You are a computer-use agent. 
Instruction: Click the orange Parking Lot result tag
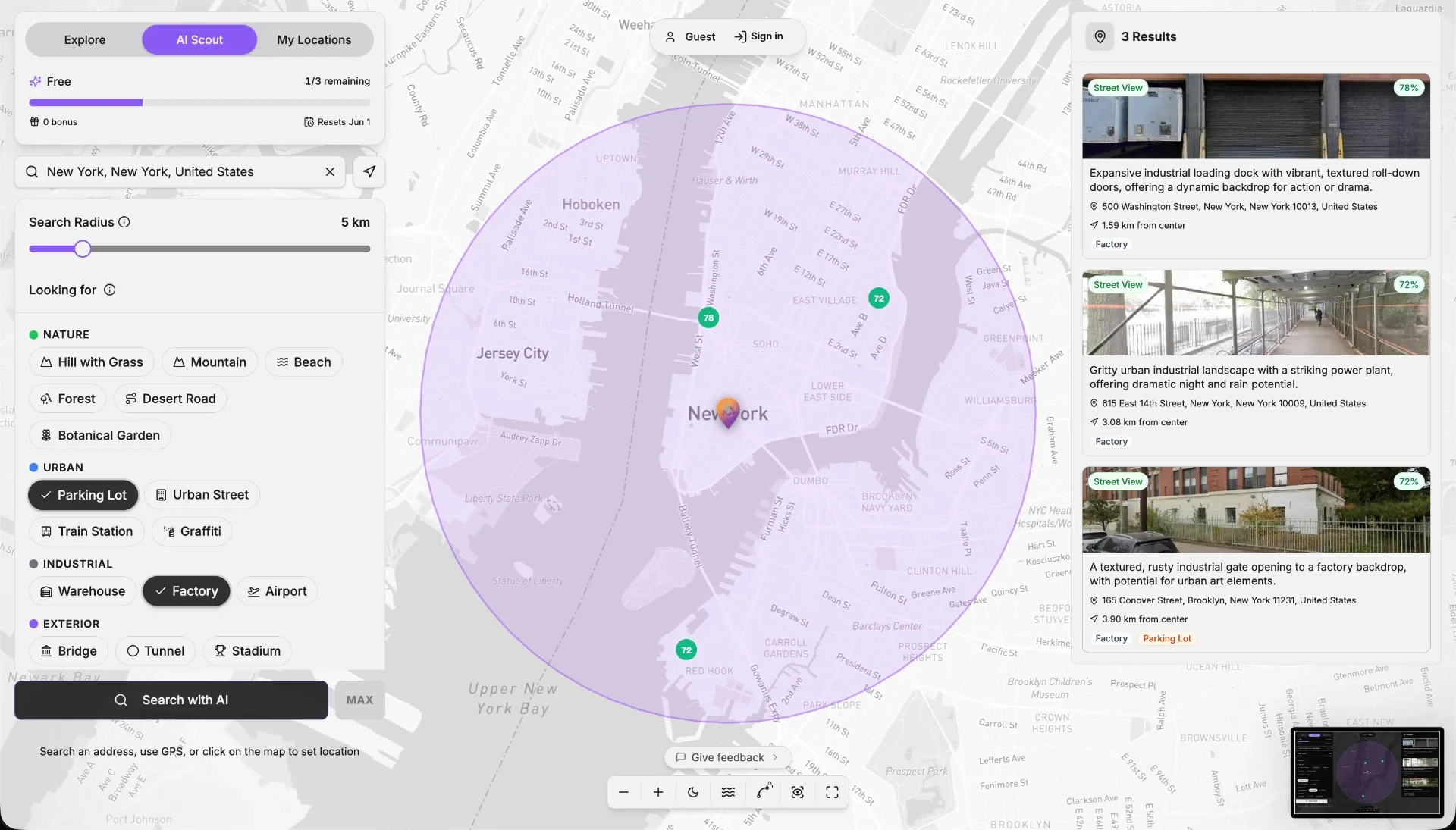[x=1166, y=639]
